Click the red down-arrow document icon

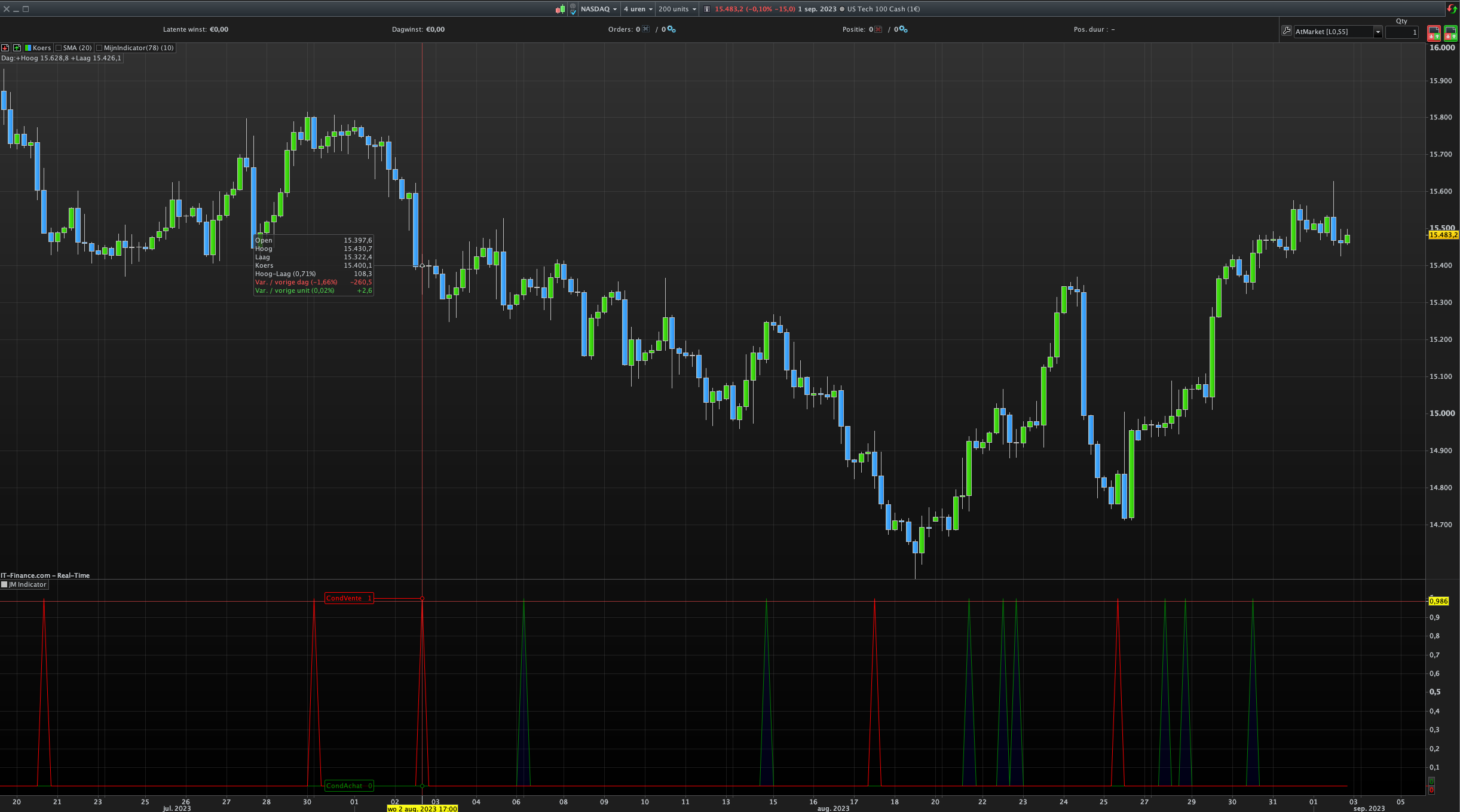click(5, 48)
